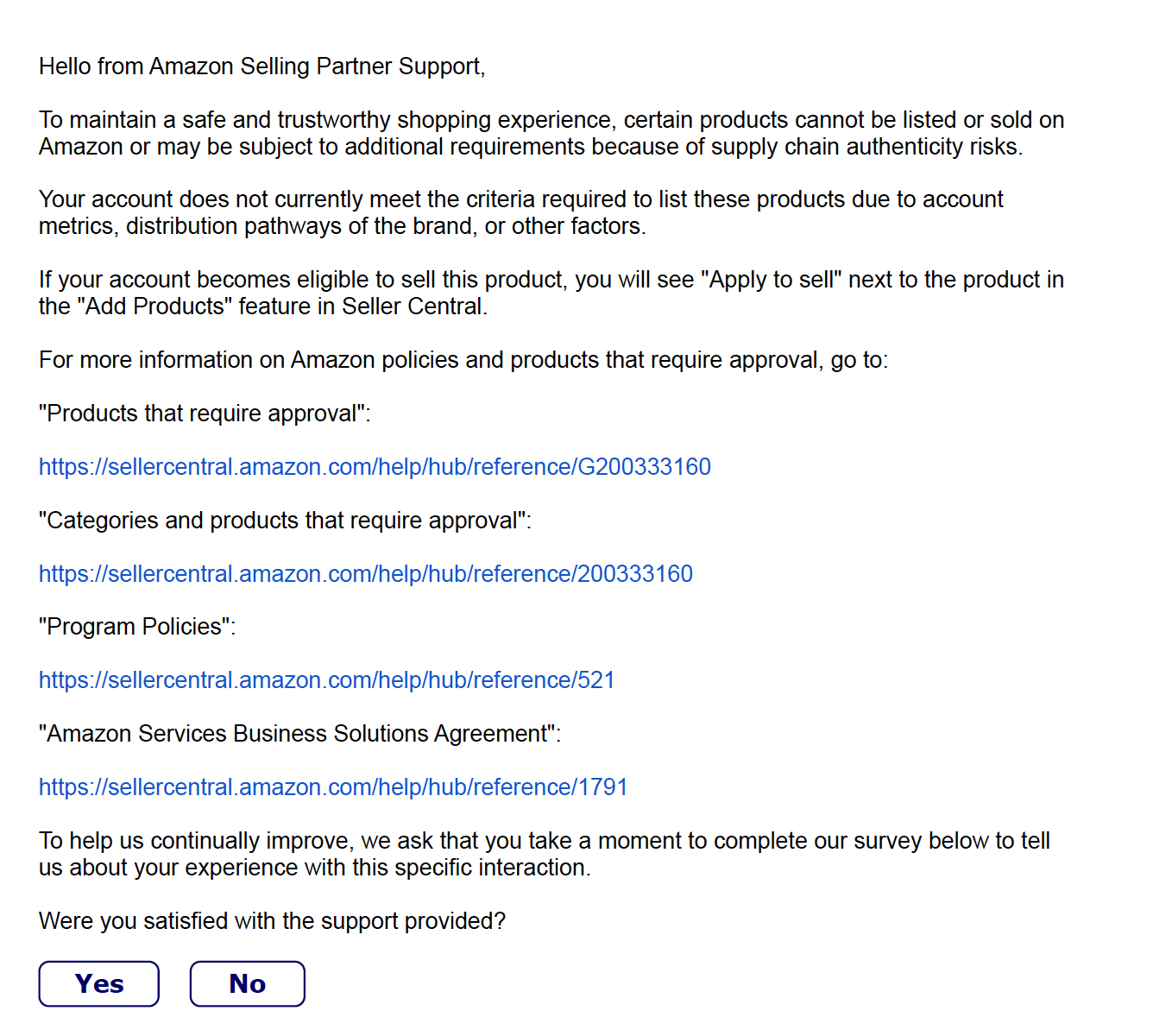
Task: Click the survey request paragraph
Action: [x=544, y=854]
